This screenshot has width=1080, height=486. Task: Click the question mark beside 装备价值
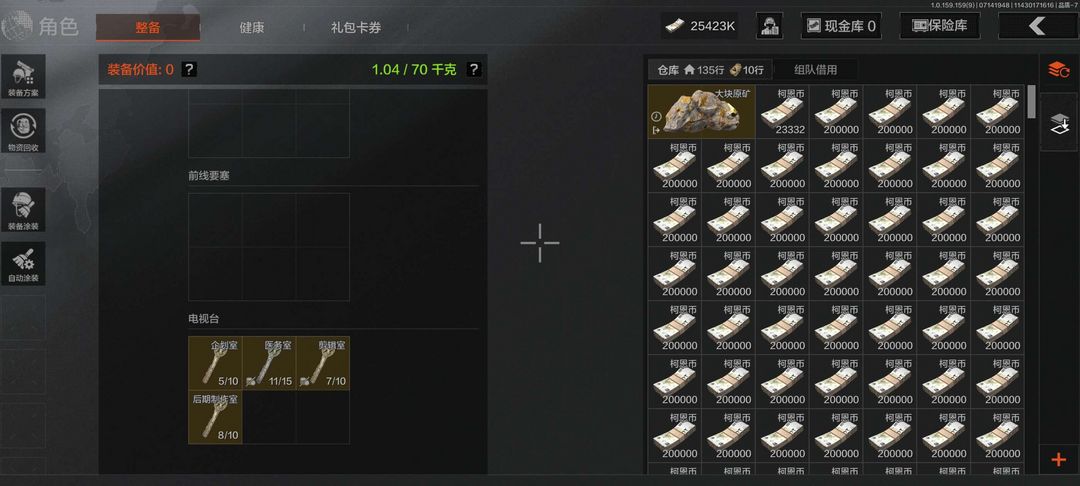click(189, 69)
